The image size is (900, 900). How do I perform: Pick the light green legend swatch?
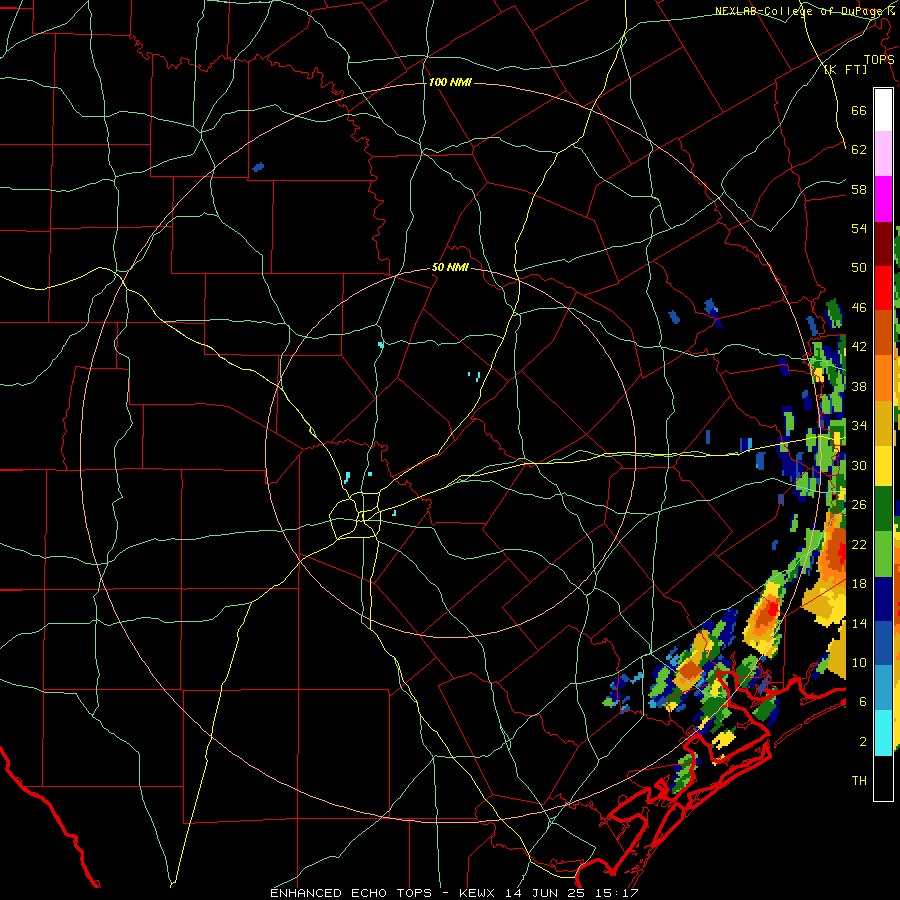coord(883,554)
